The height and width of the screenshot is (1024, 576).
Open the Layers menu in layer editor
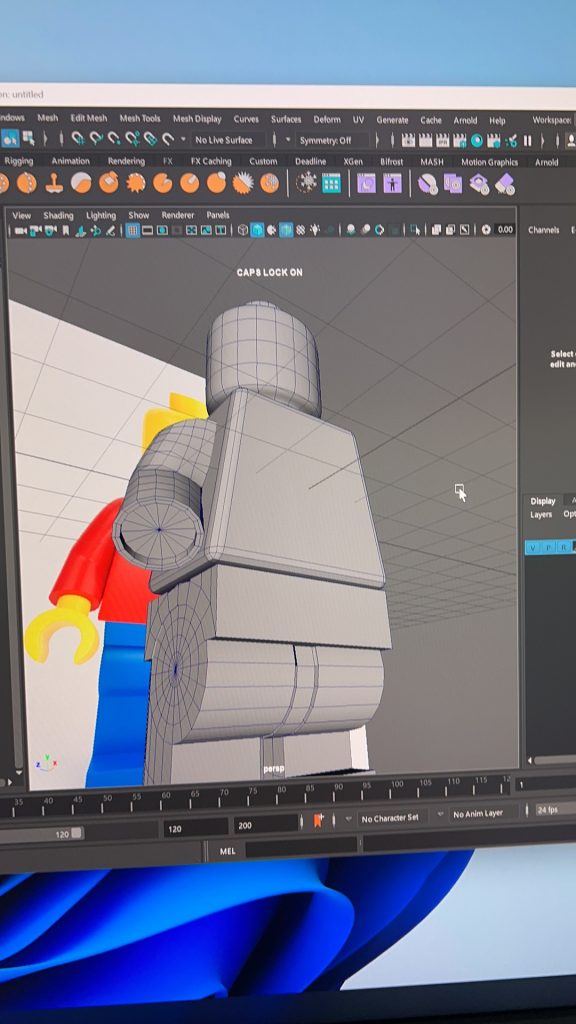click(541, 515)
